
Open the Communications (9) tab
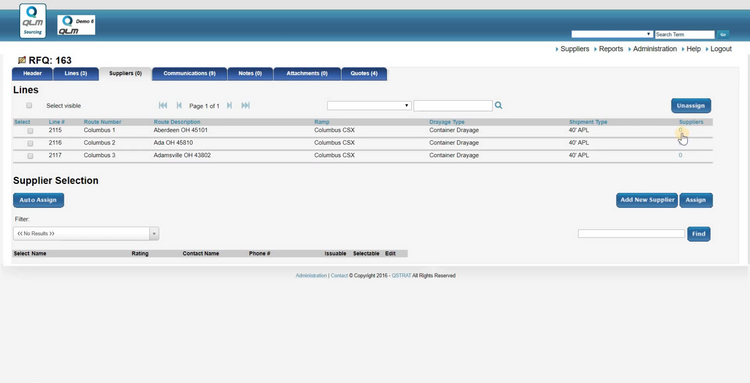(189, 74)
